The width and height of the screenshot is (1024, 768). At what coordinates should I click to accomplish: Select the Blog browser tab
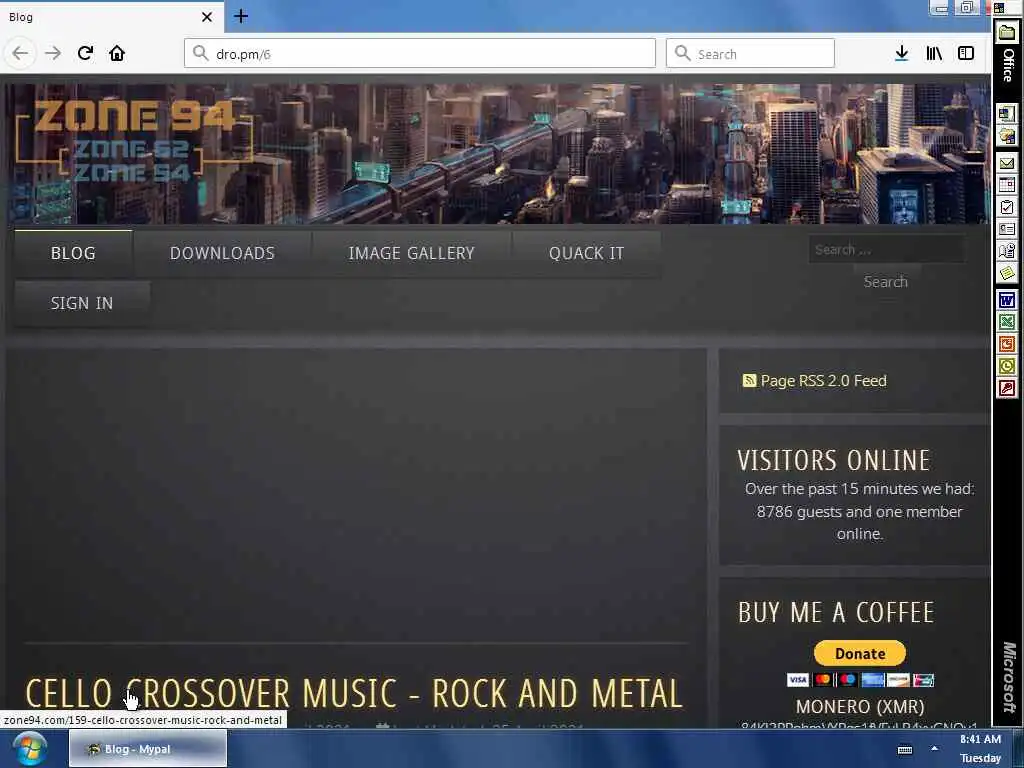[111, 17]
